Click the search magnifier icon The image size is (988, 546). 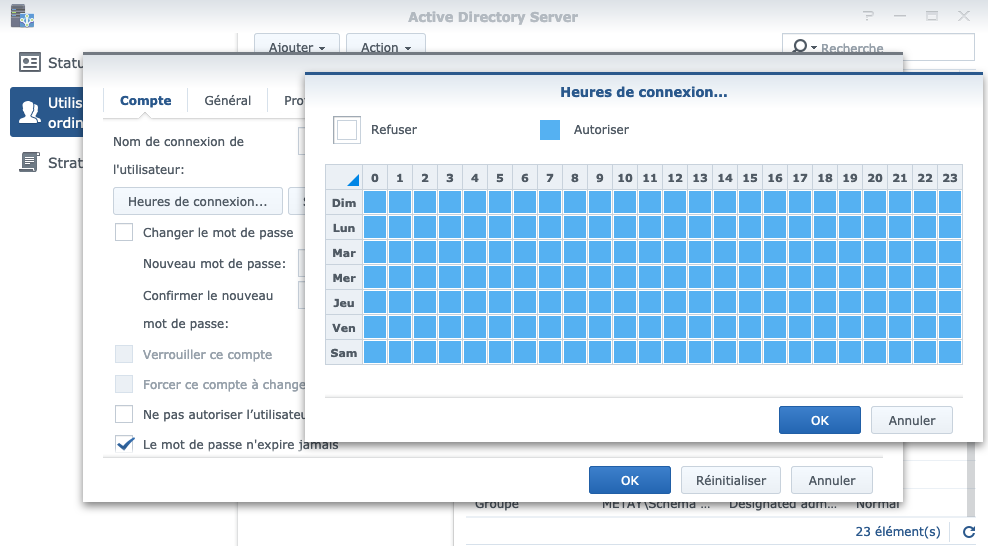pyautogui.click(x=800, y=47)
